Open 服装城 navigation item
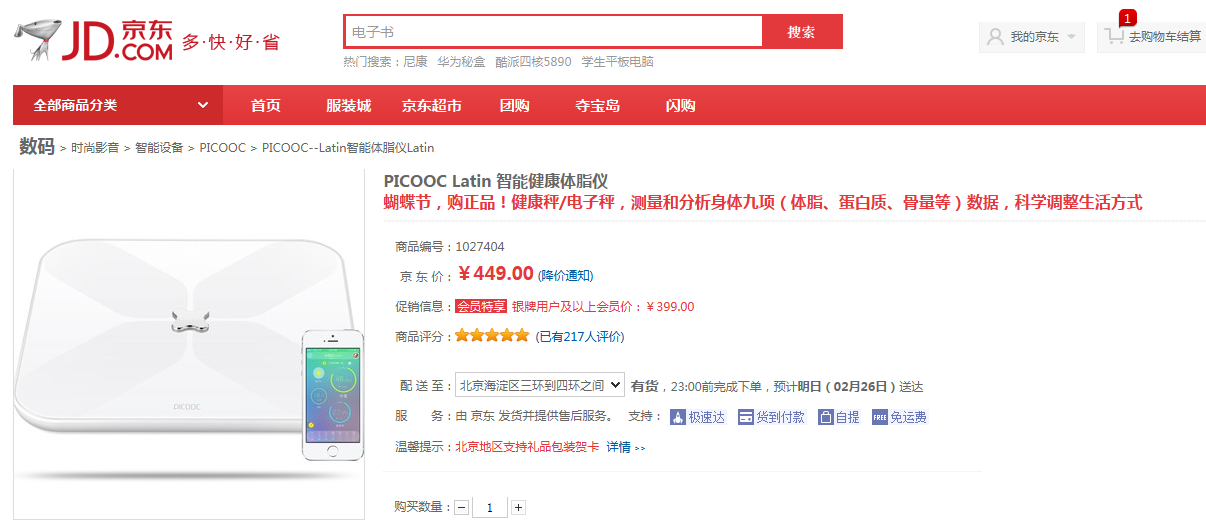This screenshot has width=1206, height=523. tap(348, 105)
